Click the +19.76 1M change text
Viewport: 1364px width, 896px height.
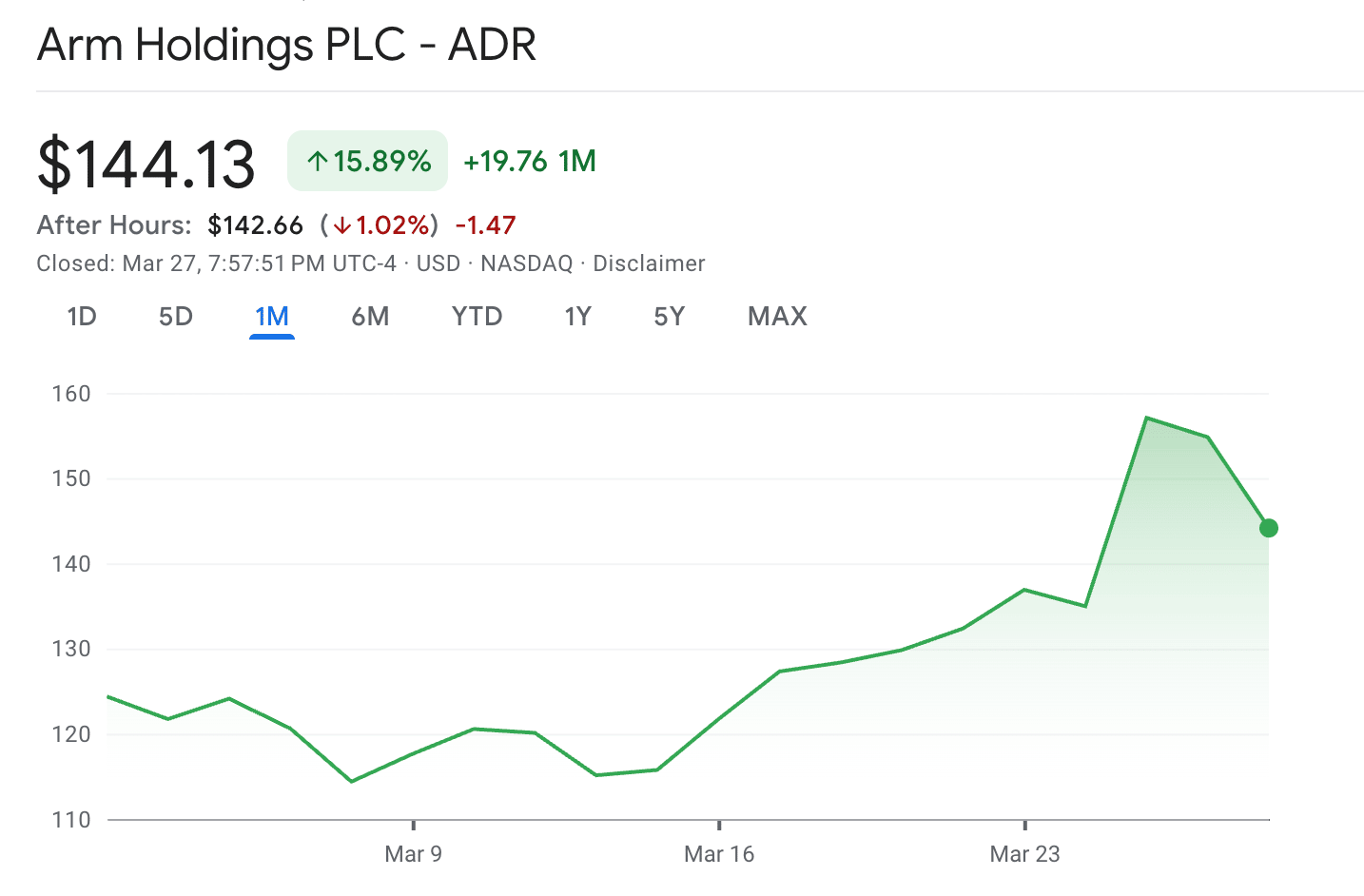(x=530, y=162)
